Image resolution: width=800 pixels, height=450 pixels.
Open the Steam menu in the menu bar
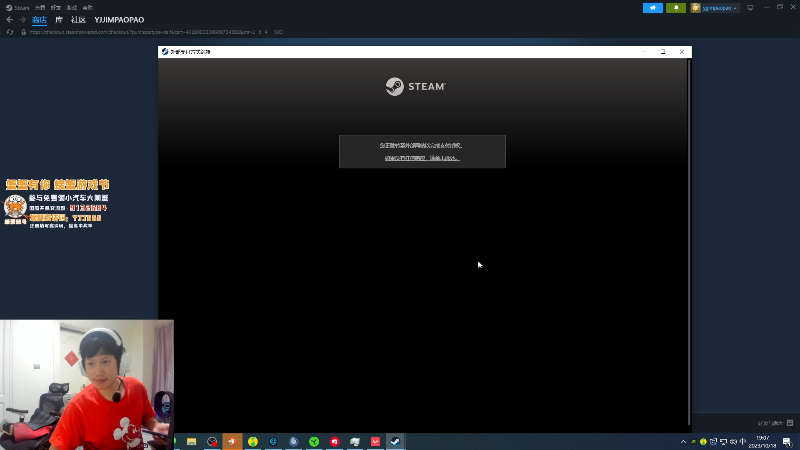[x=18, y=8]
